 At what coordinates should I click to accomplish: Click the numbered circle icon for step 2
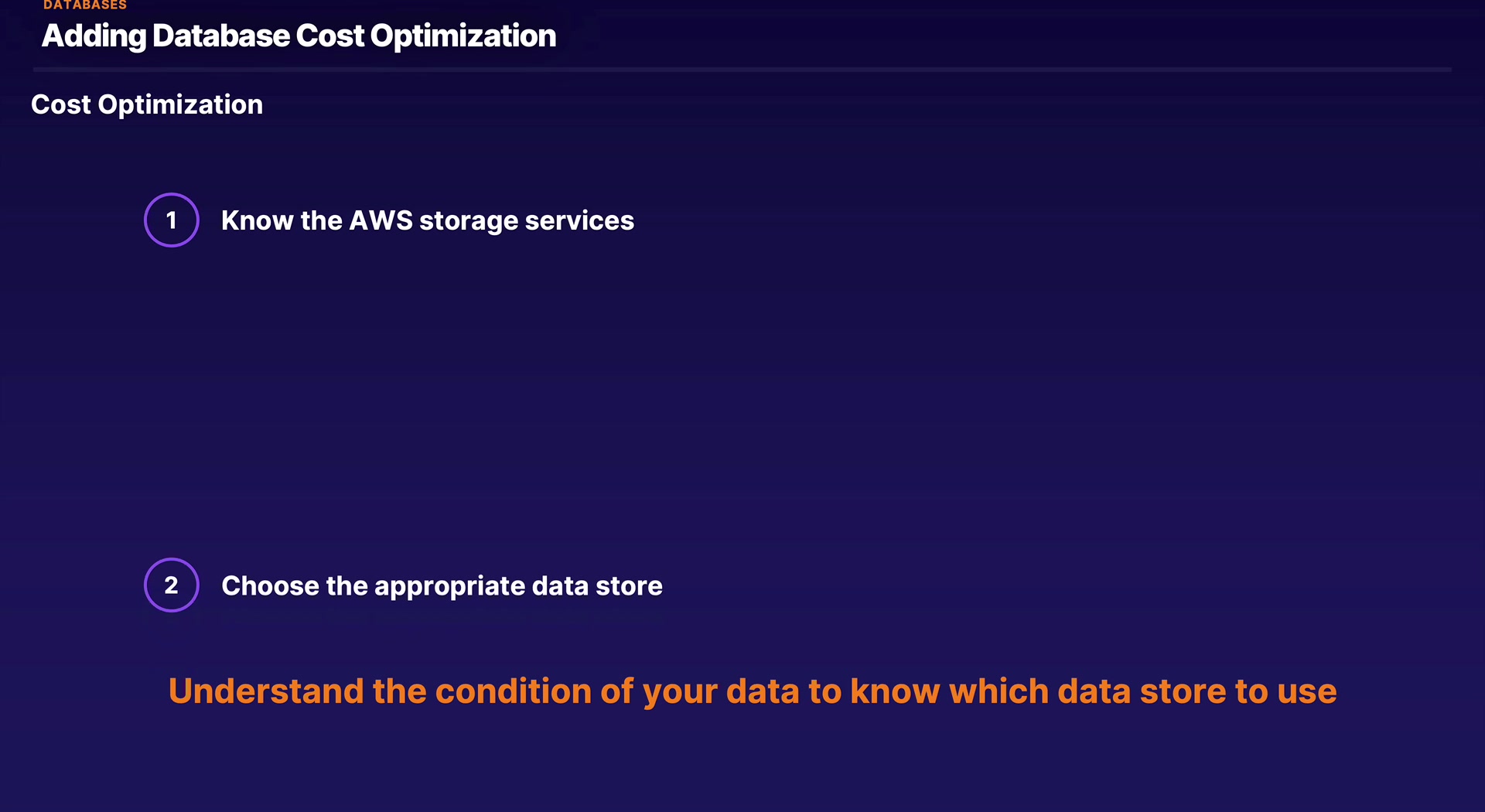pyautogui.click(x=172, y=585)
